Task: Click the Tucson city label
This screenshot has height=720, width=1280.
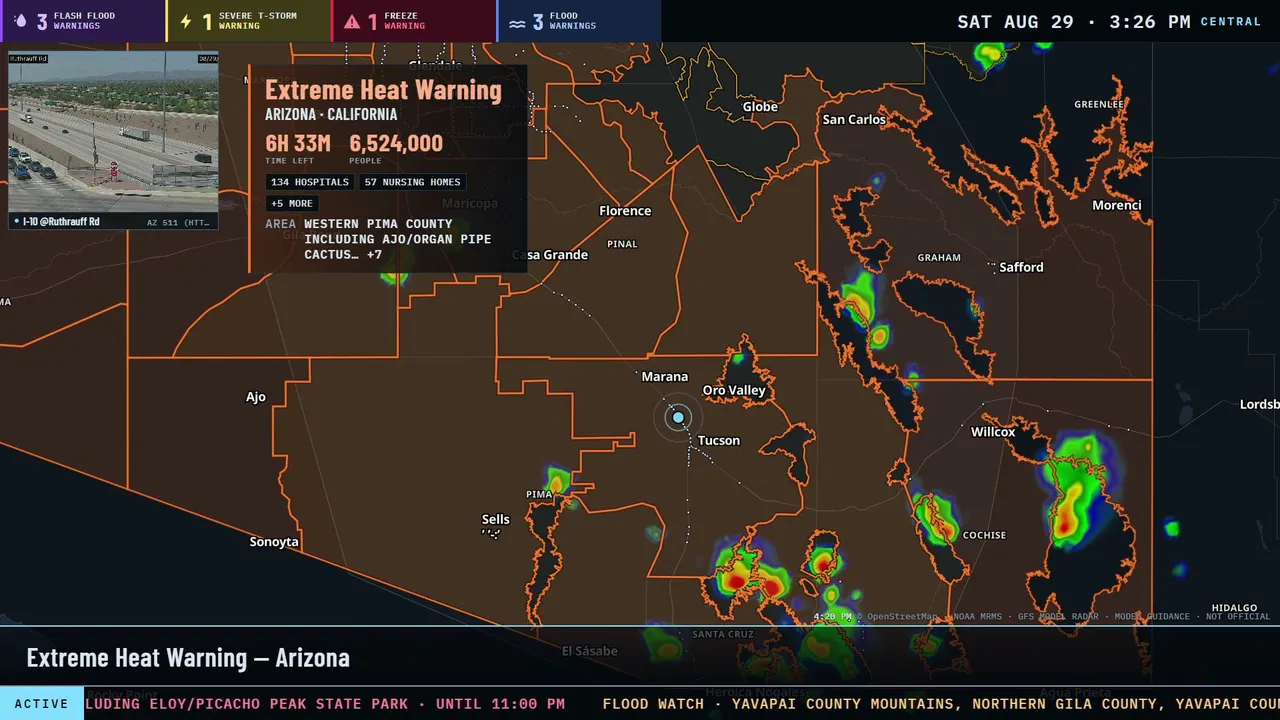Action: 719,440
